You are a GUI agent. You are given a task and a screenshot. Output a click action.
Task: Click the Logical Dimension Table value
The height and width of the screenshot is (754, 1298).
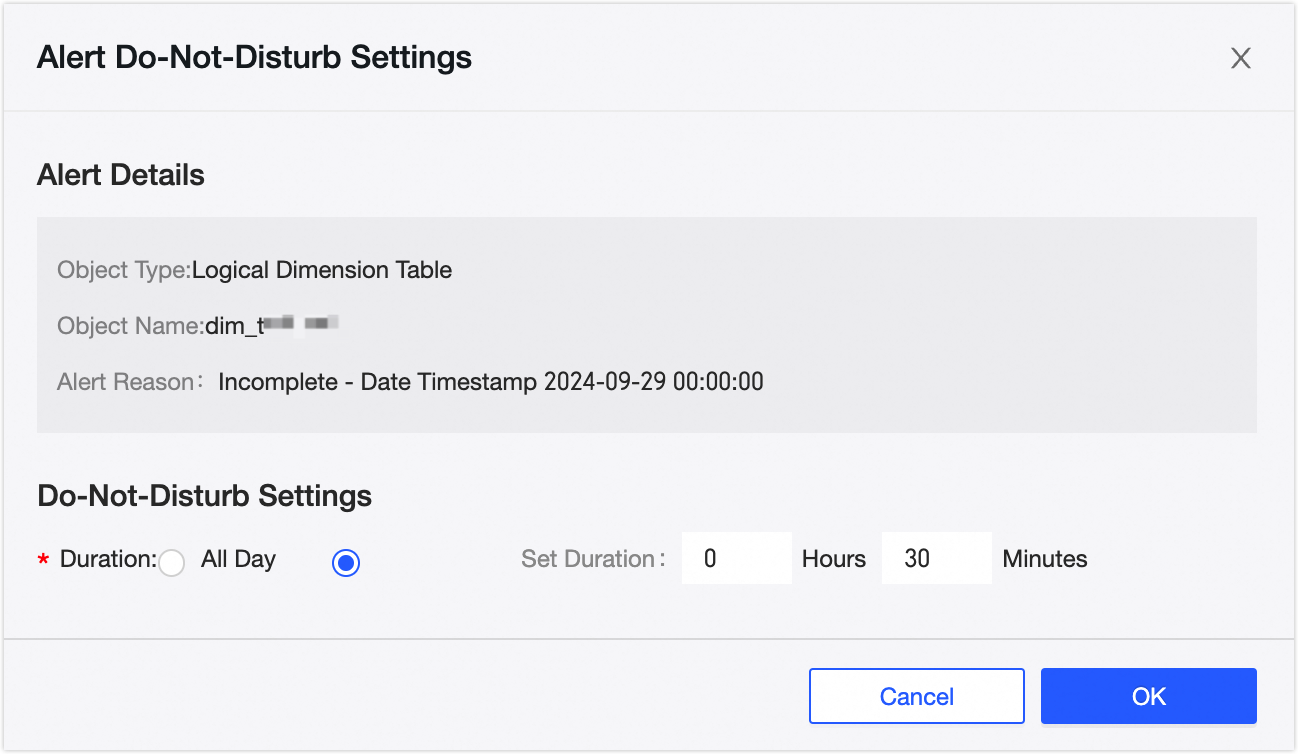coord(322,270)
